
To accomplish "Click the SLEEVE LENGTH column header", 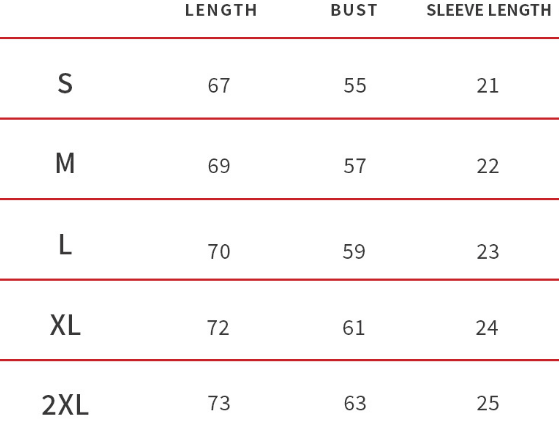I will tap(489, 10).
